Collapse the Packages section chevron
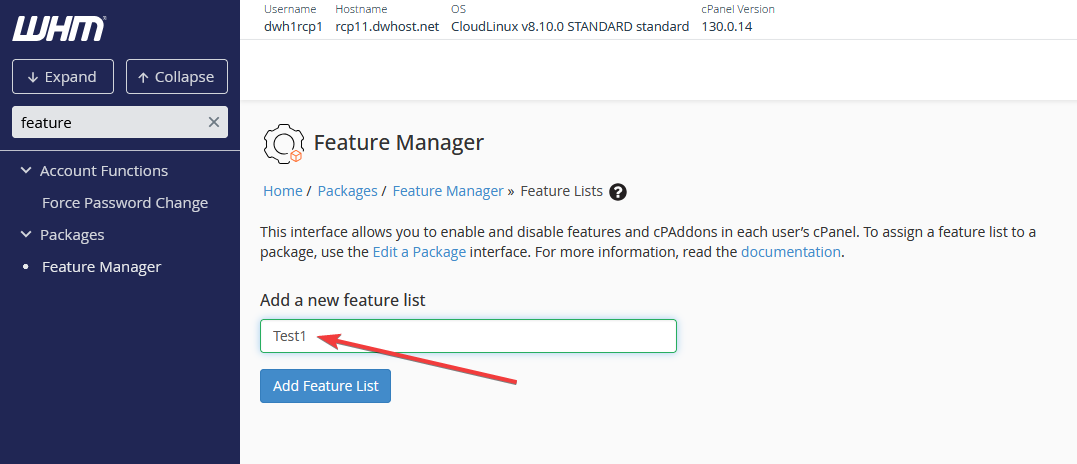1077x464 pixels. pos(26,235)
